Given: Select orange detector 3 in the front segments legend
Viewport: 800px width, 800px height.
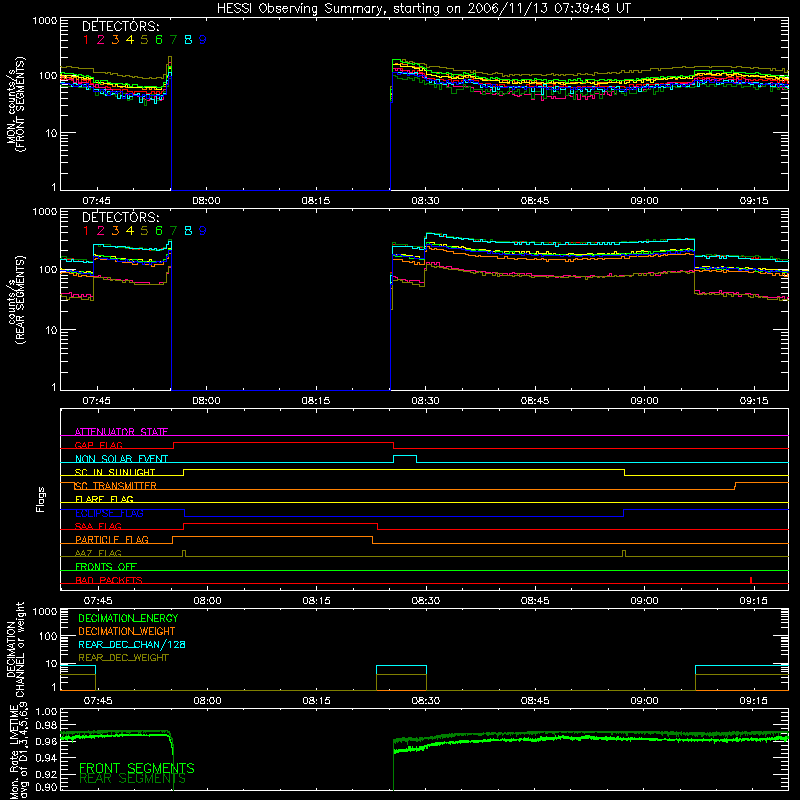Looking at the screenshot, I should 115,40.
